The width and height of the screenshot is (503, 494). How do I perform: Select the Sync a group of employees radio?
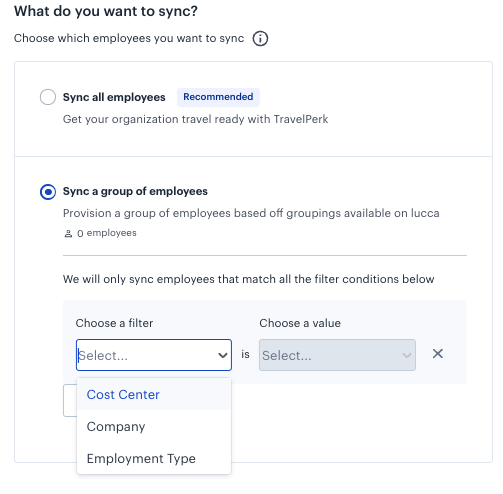[x=48, y=192]
